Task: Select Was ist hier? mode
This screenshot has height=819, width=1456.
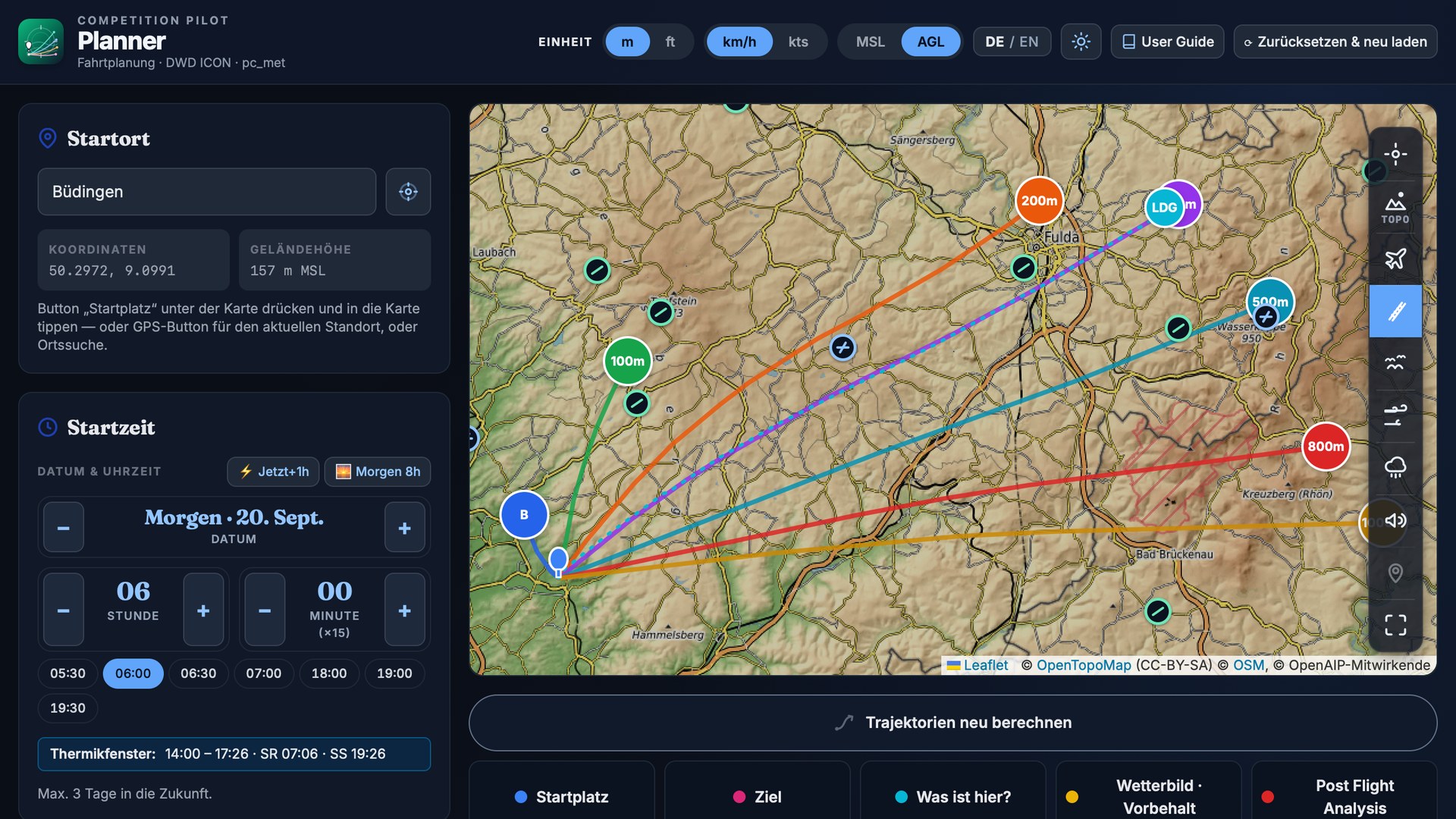Action: click(x=953, y=796)
